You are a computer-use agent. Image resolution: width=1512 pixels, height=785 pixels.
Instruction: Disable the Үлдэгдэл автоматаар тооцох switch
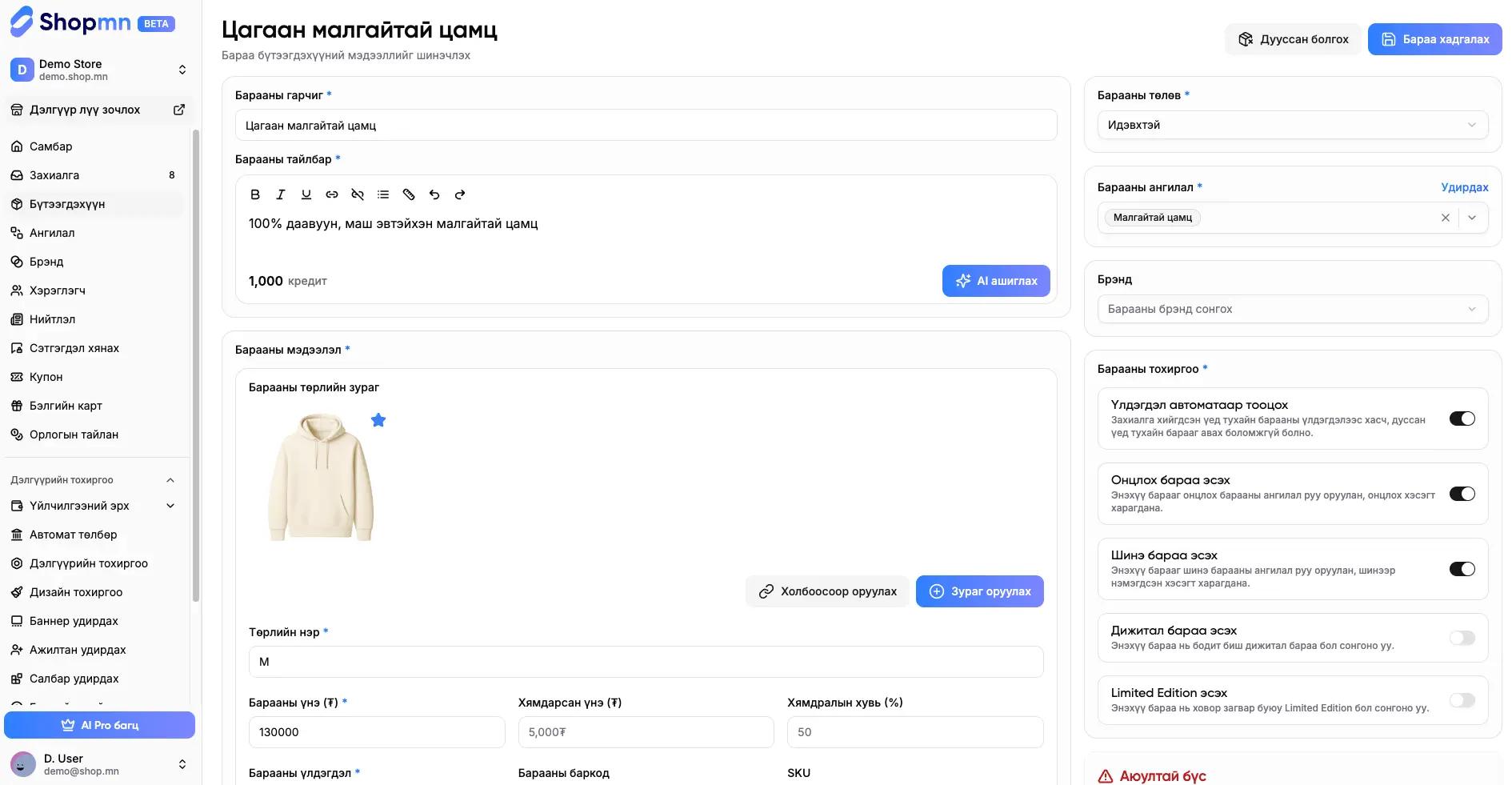1462,419
